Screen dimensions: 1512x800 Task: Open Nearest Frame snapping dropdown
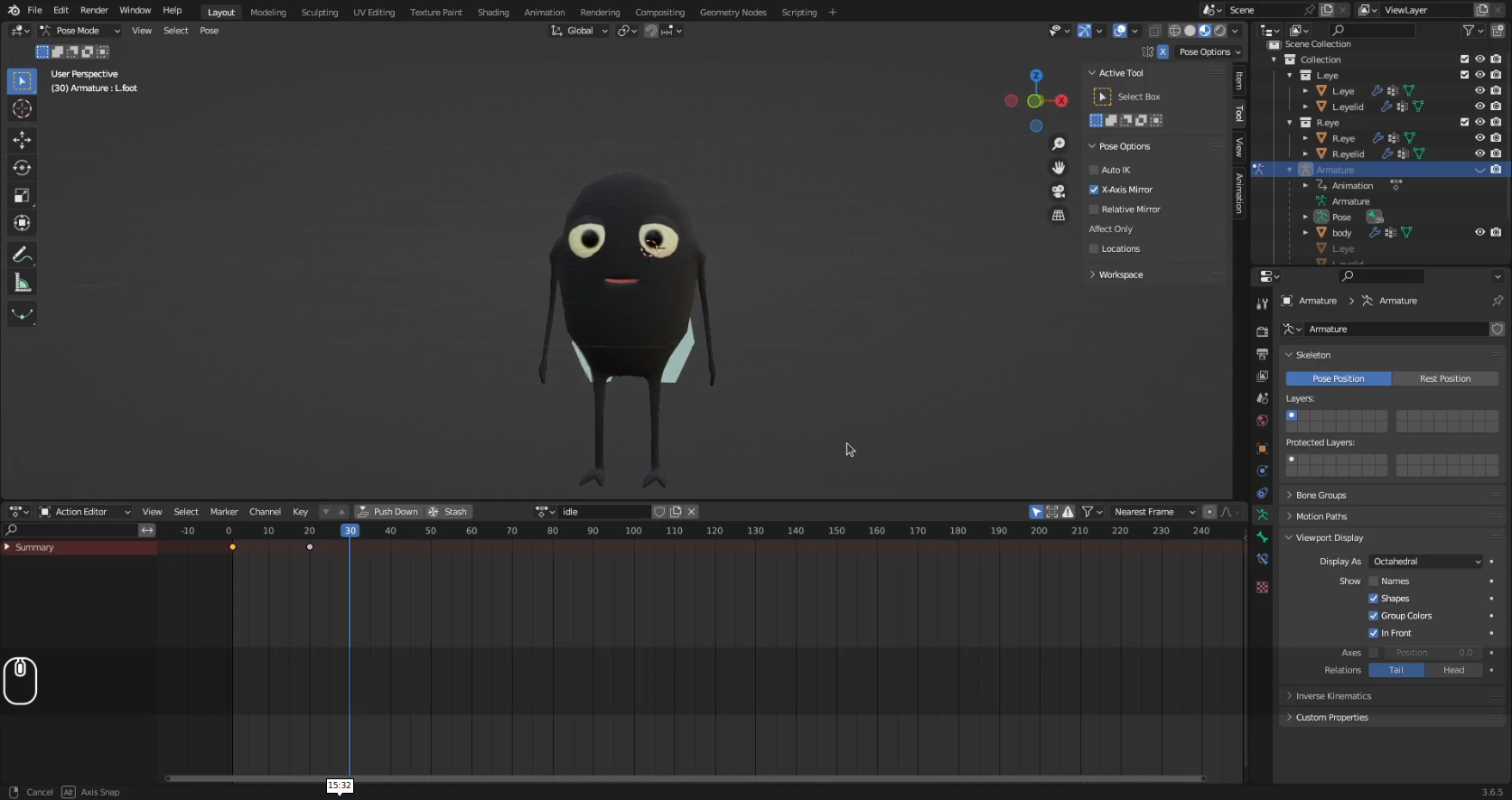1154,512
